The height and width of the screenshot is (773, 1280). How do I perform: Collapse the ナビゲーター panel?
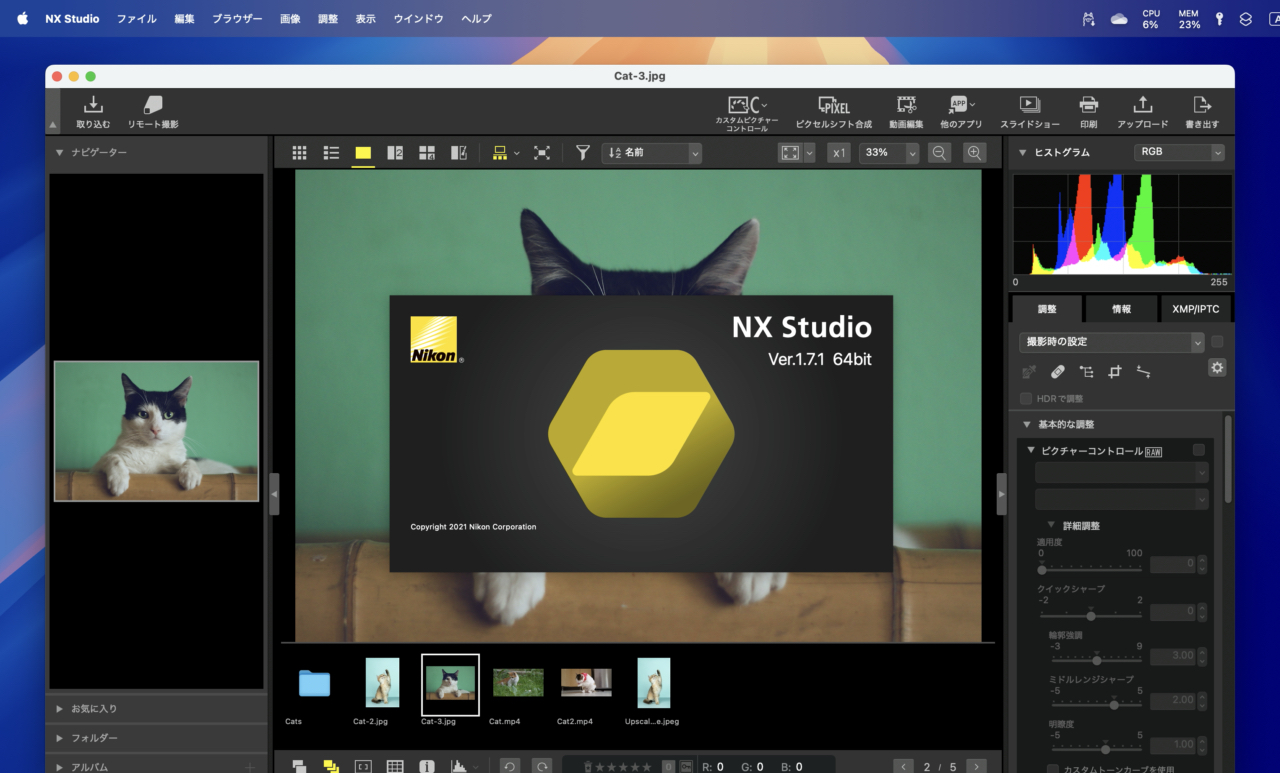[60, 153]
